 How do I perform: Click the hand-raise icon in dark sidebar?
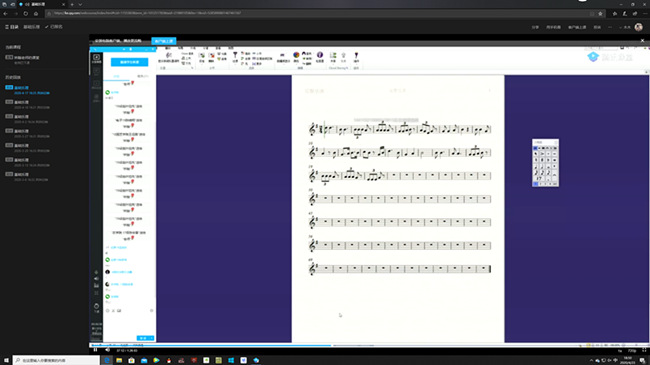[96, 306]
